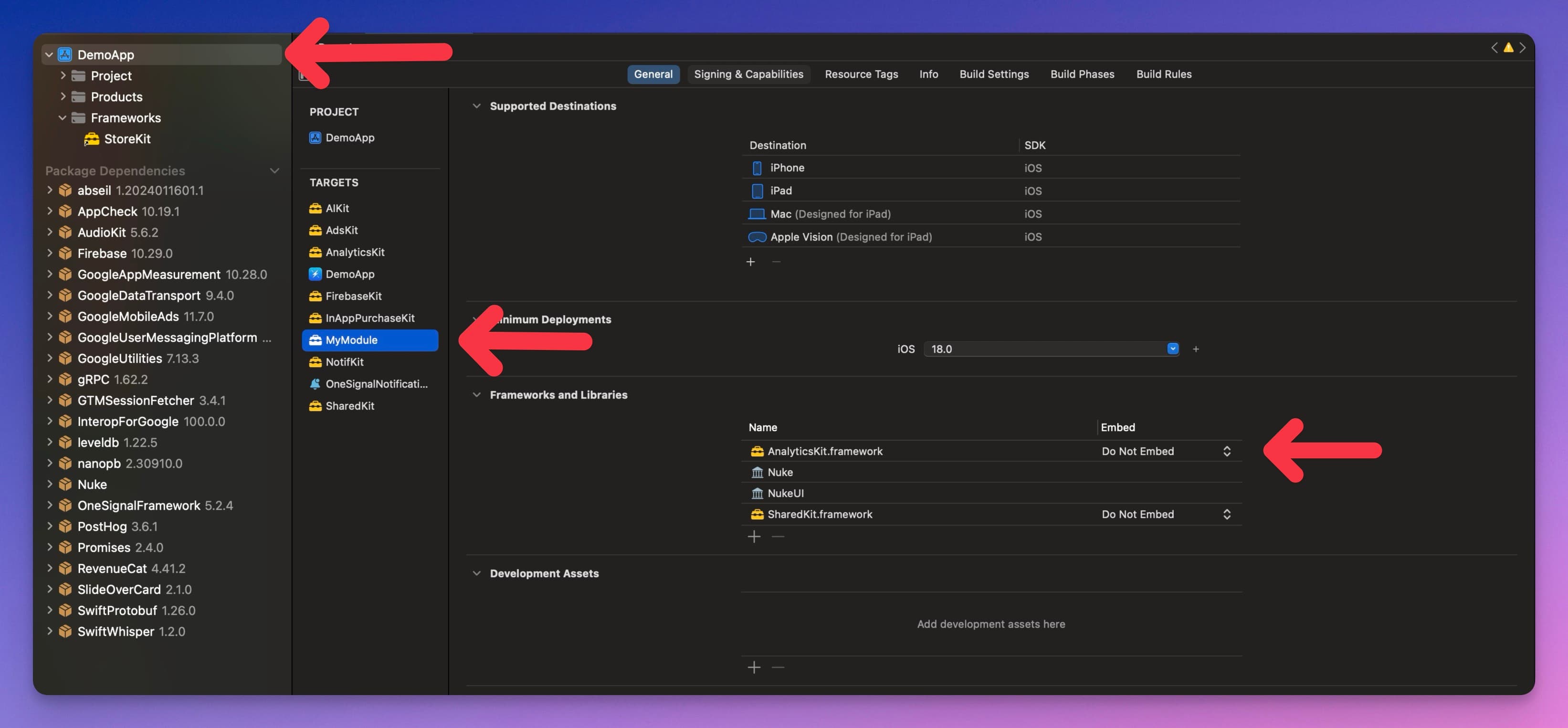Expand the SwiftWhisper package
The height and width of the screenshot is (728, 1568).
click(x=49, y=632)
